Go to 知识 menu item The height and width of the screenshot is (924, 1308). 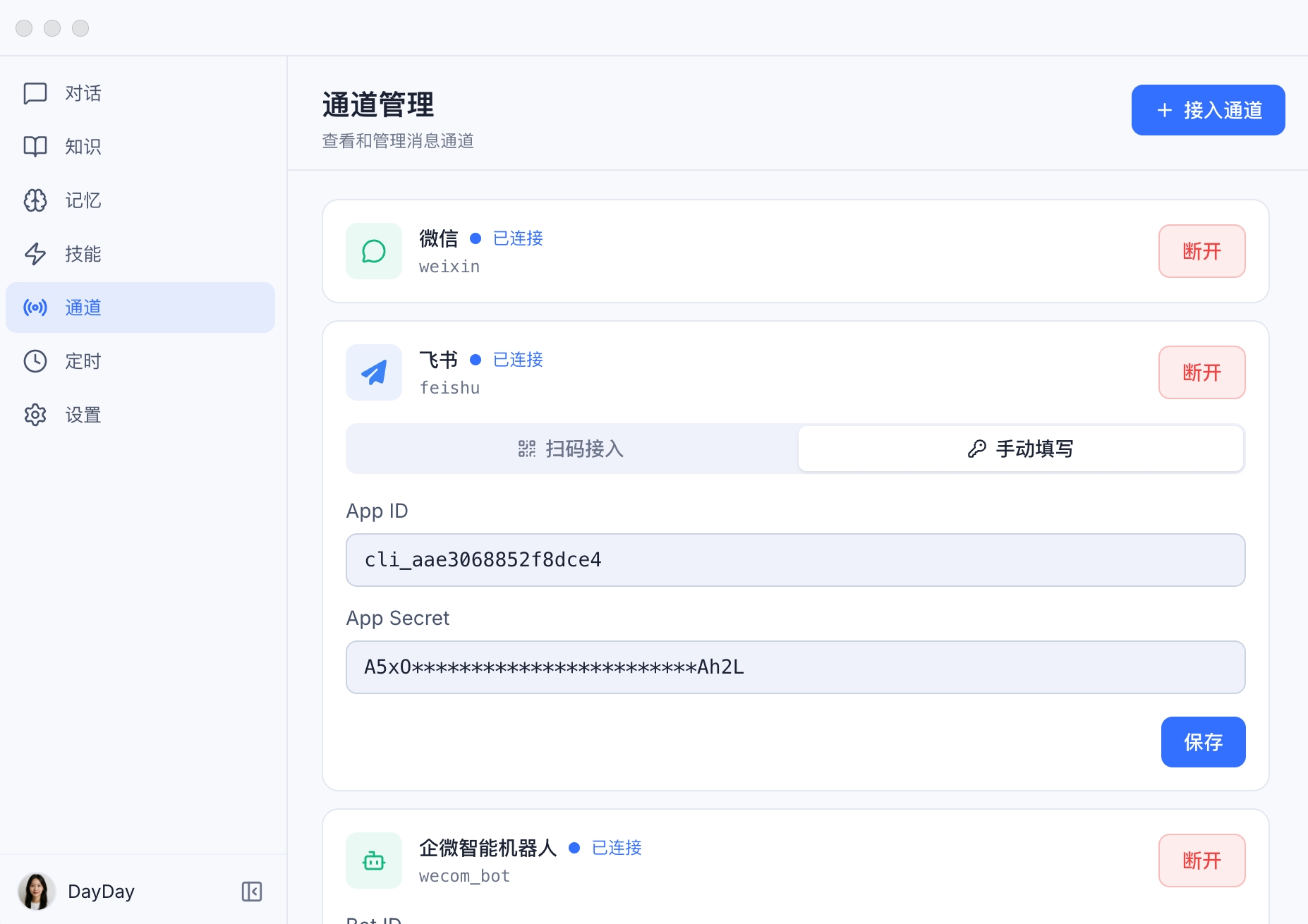140,147
